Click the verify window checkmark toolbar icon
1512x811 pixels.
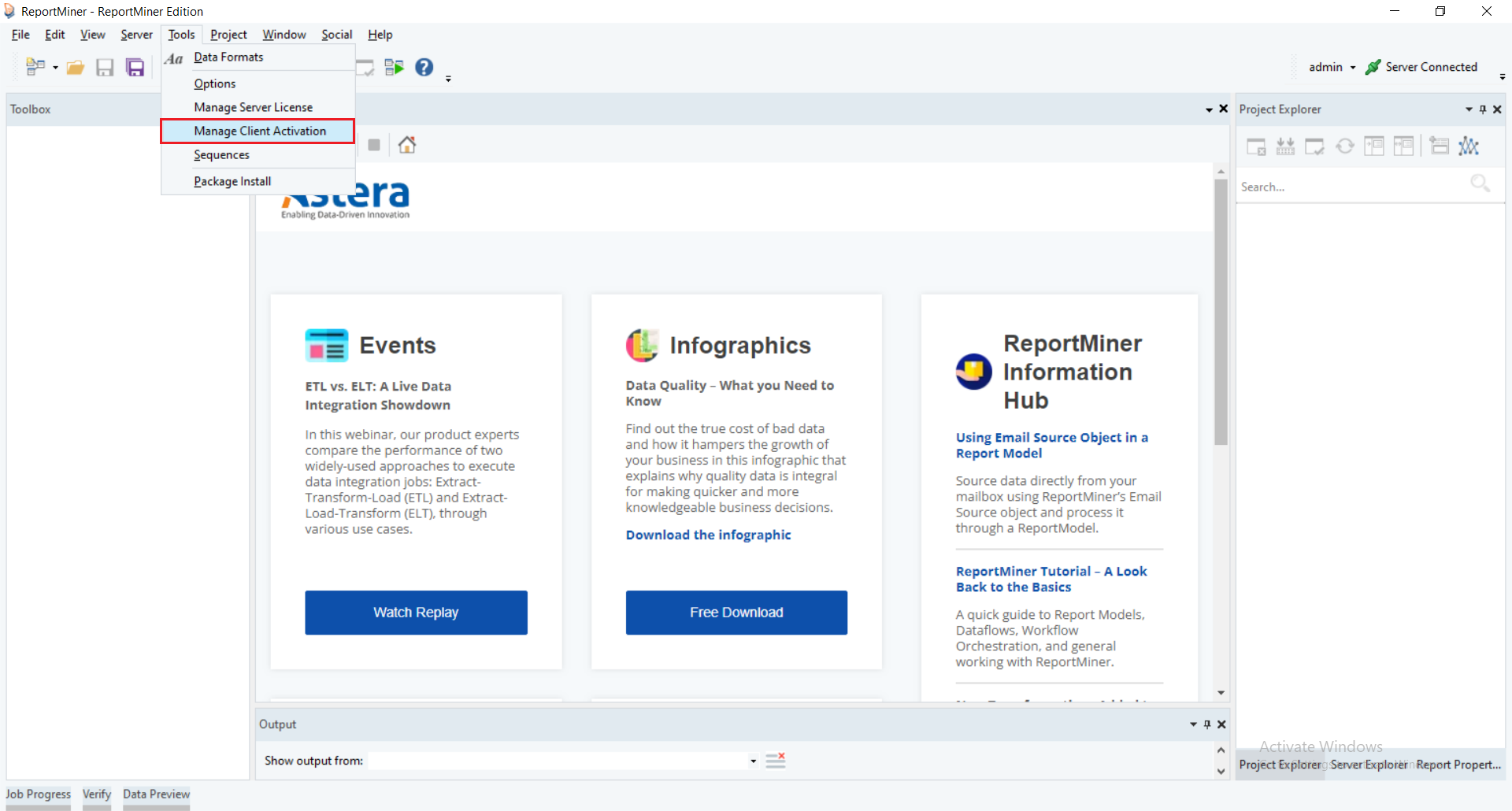coord(365,68)
